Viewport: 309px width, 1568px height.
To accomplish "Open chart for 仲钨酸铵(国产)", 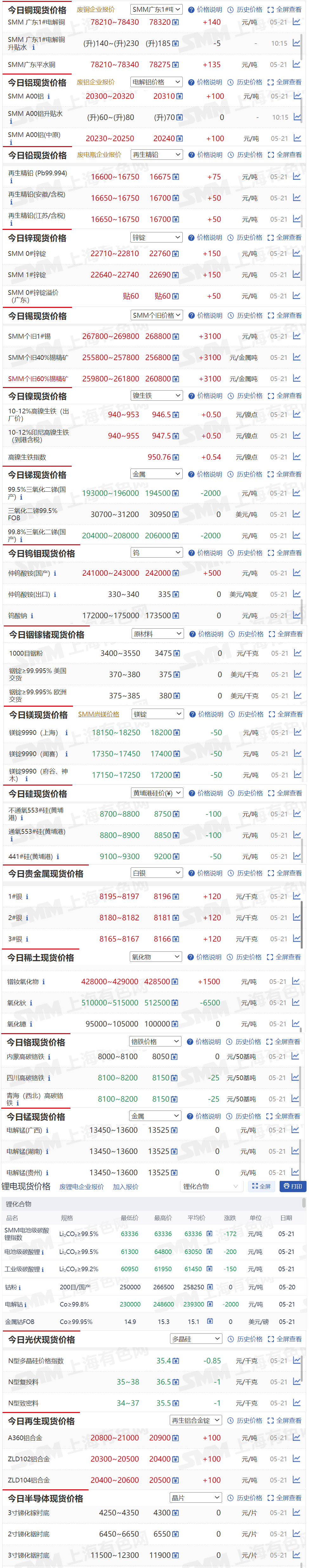I will pyautogui.click(x=296, y=573).
